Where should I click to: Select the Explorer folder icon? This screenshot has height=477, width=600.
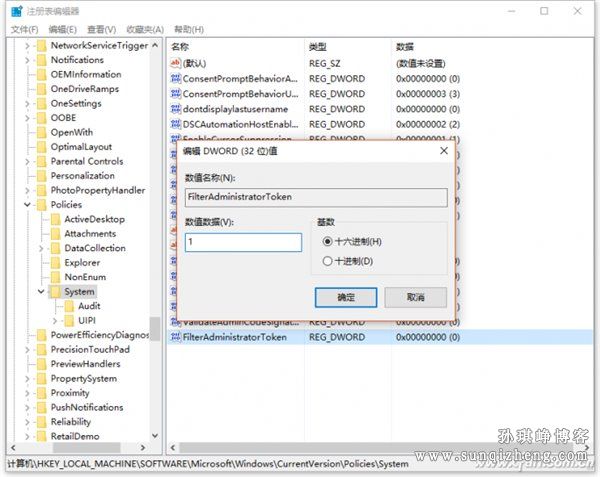tap(55, 263)
